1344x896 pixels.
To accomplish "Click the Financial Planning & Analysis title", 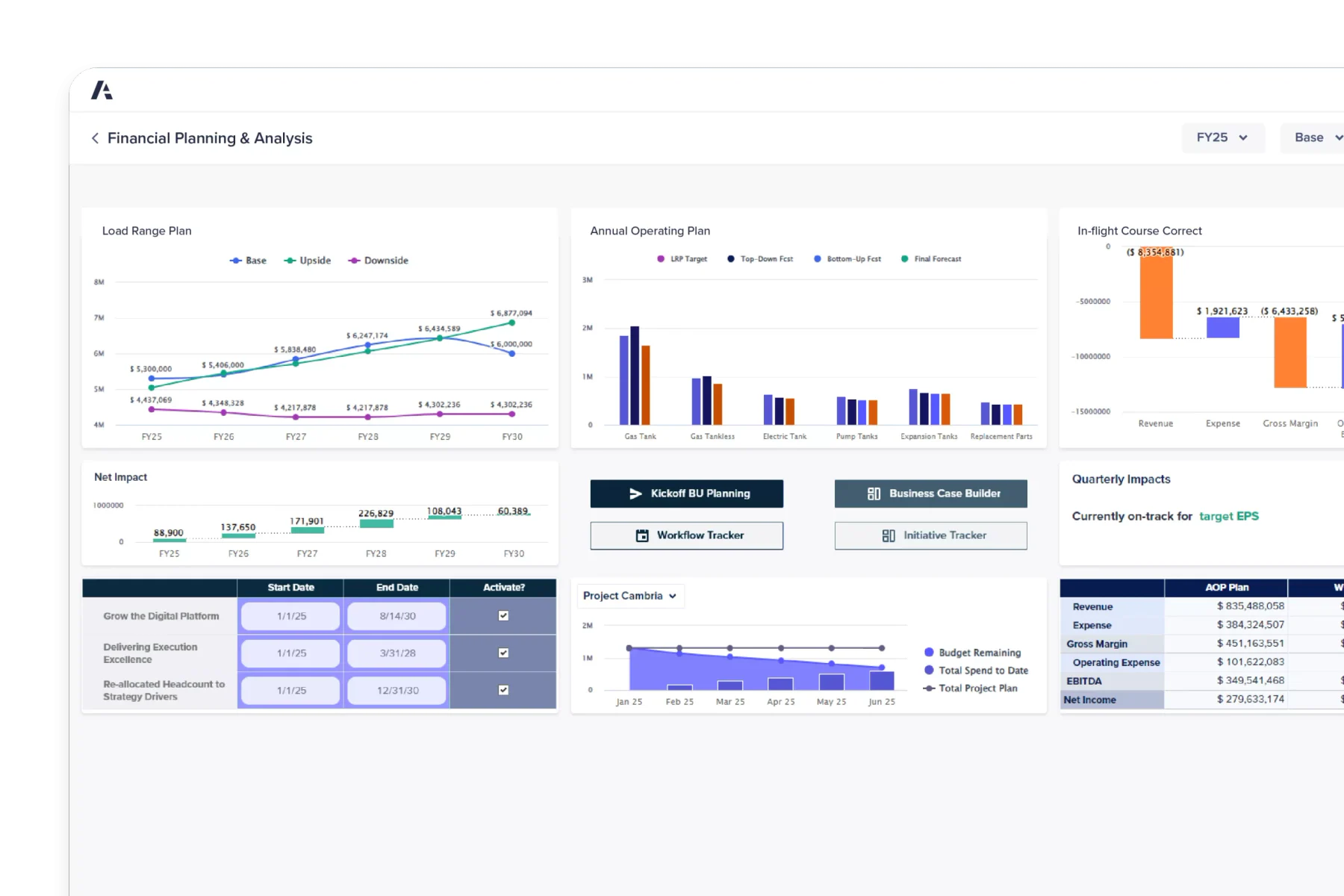I will pos(210,138).
